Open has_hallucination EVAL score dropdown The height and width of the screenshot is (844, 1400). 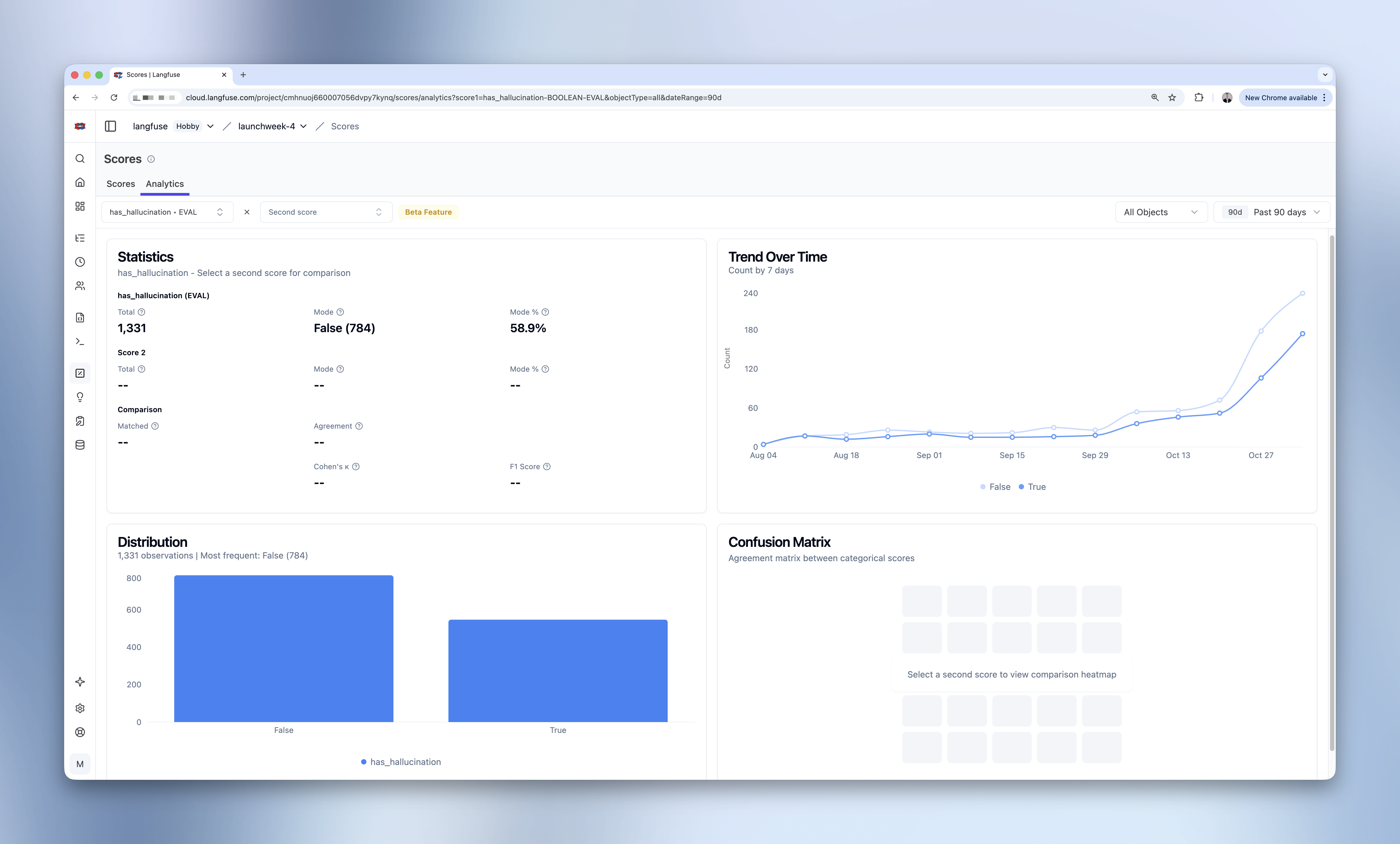(x=166, y=212)
